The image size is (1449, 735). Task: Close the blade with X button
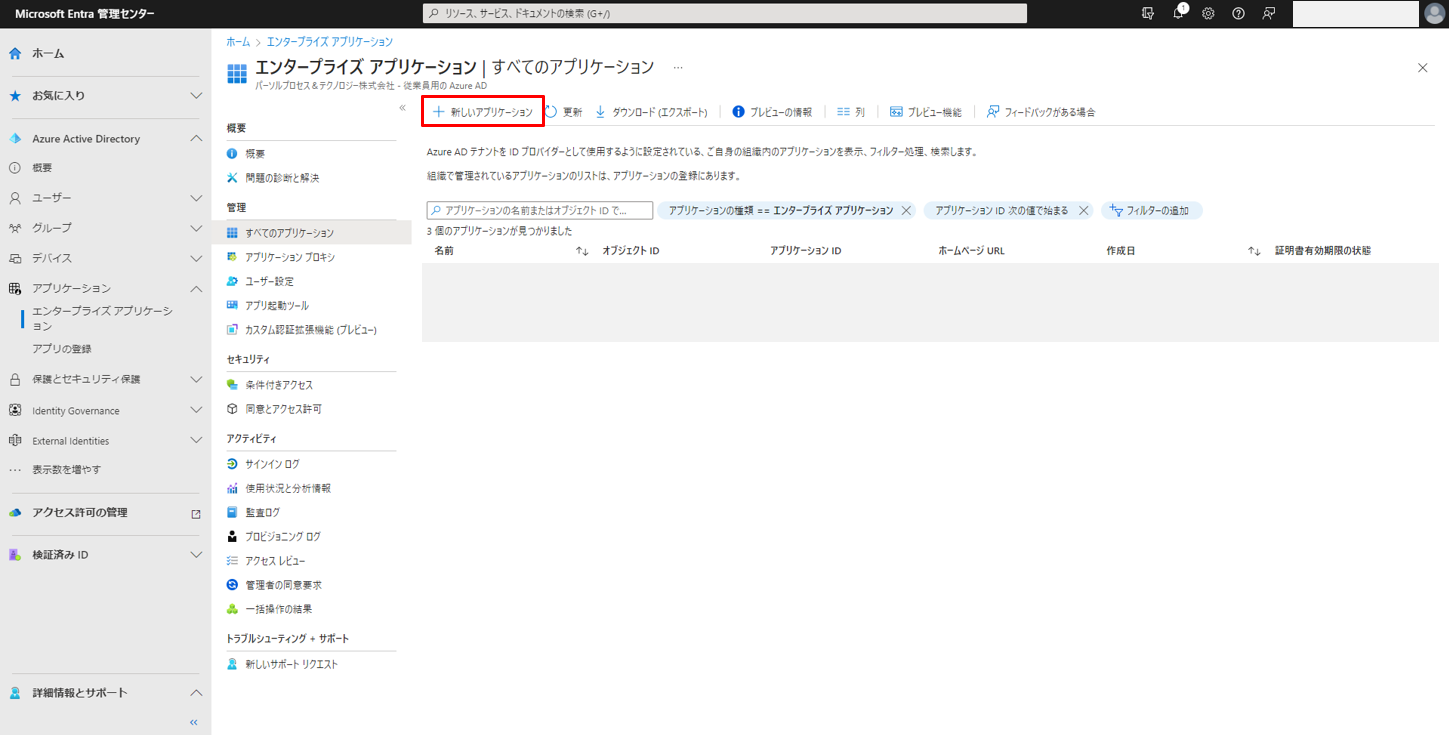1423,67
